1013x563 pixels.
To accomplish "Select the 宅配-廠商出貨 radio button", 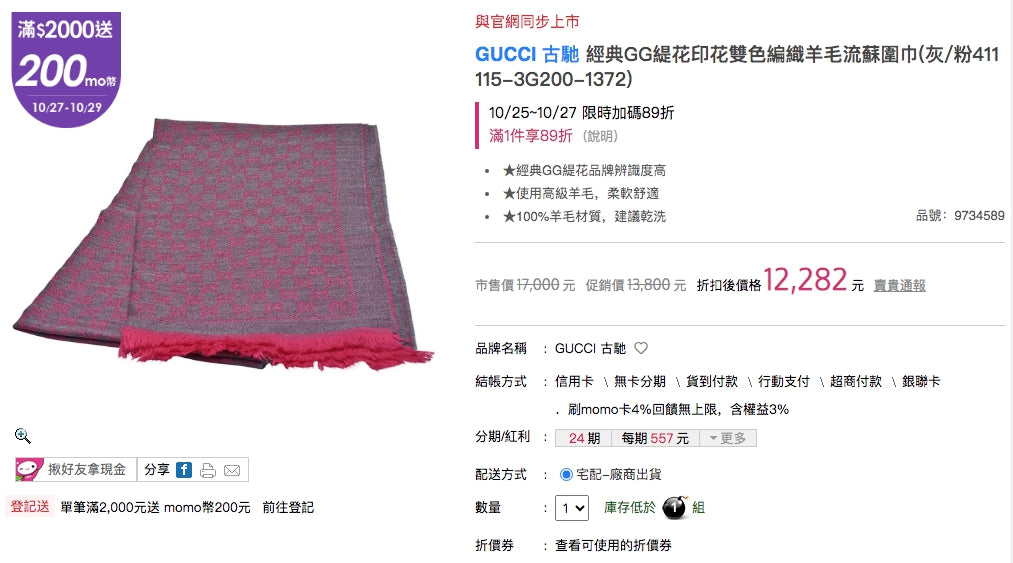I will (x=566, y=474).
